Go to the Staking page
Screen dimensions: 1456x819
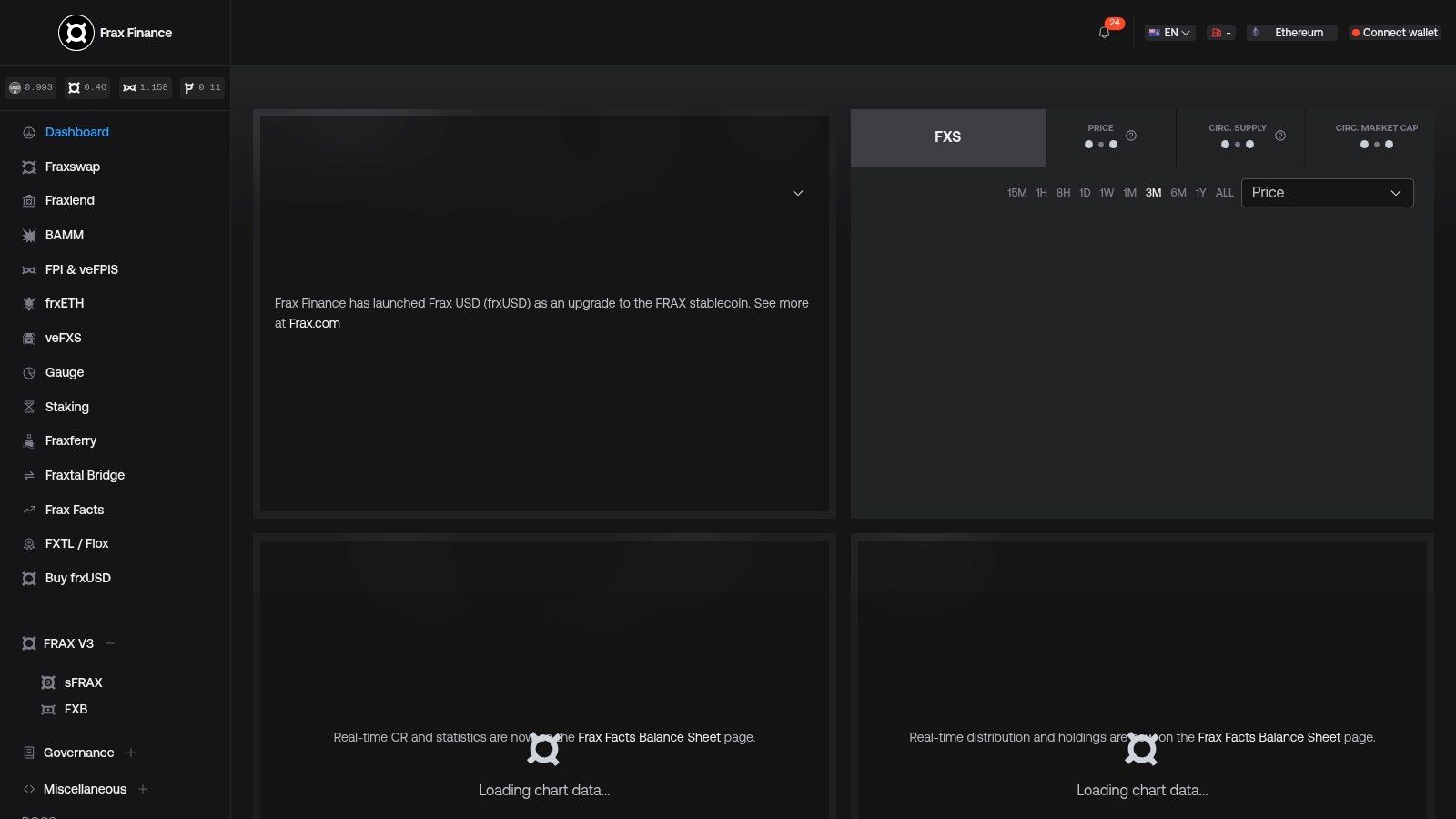click(67, 408)
